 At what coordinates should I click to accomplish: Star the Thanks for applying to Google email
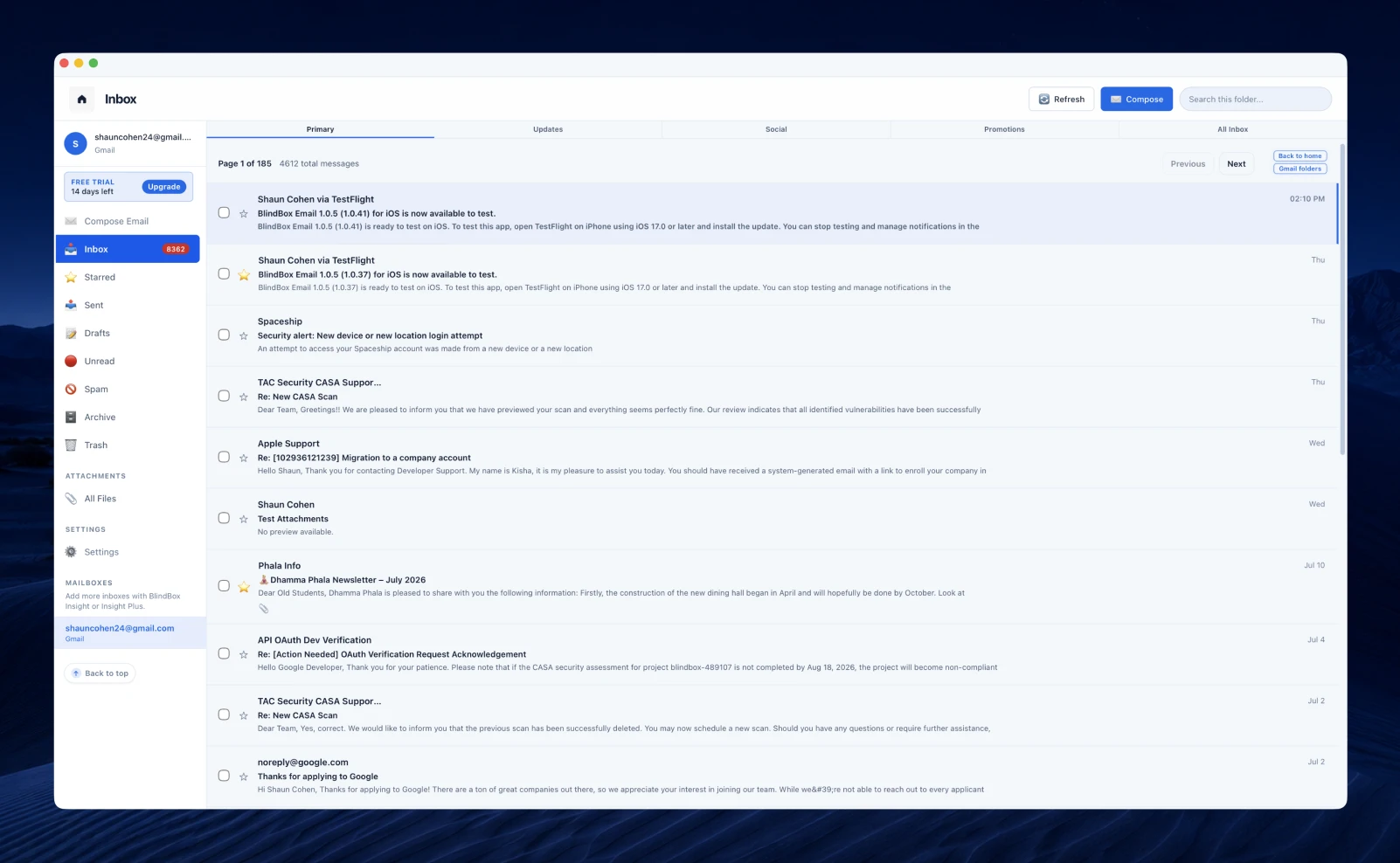(x=244, y=777)
